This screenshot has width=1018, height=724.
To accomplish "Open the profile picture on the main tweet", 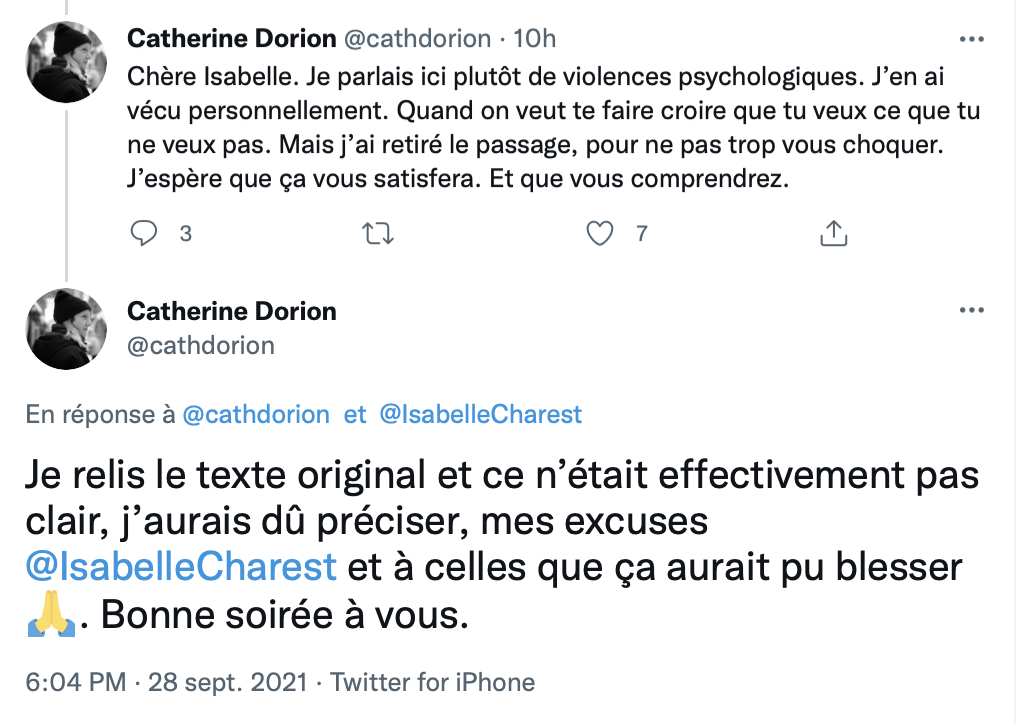I will [66, 329].
